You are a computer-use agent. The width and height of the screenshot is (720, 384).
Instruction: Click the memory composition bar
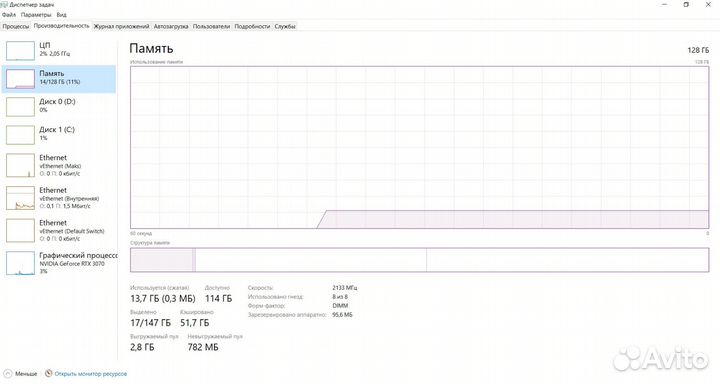click(x=419, y=260)
